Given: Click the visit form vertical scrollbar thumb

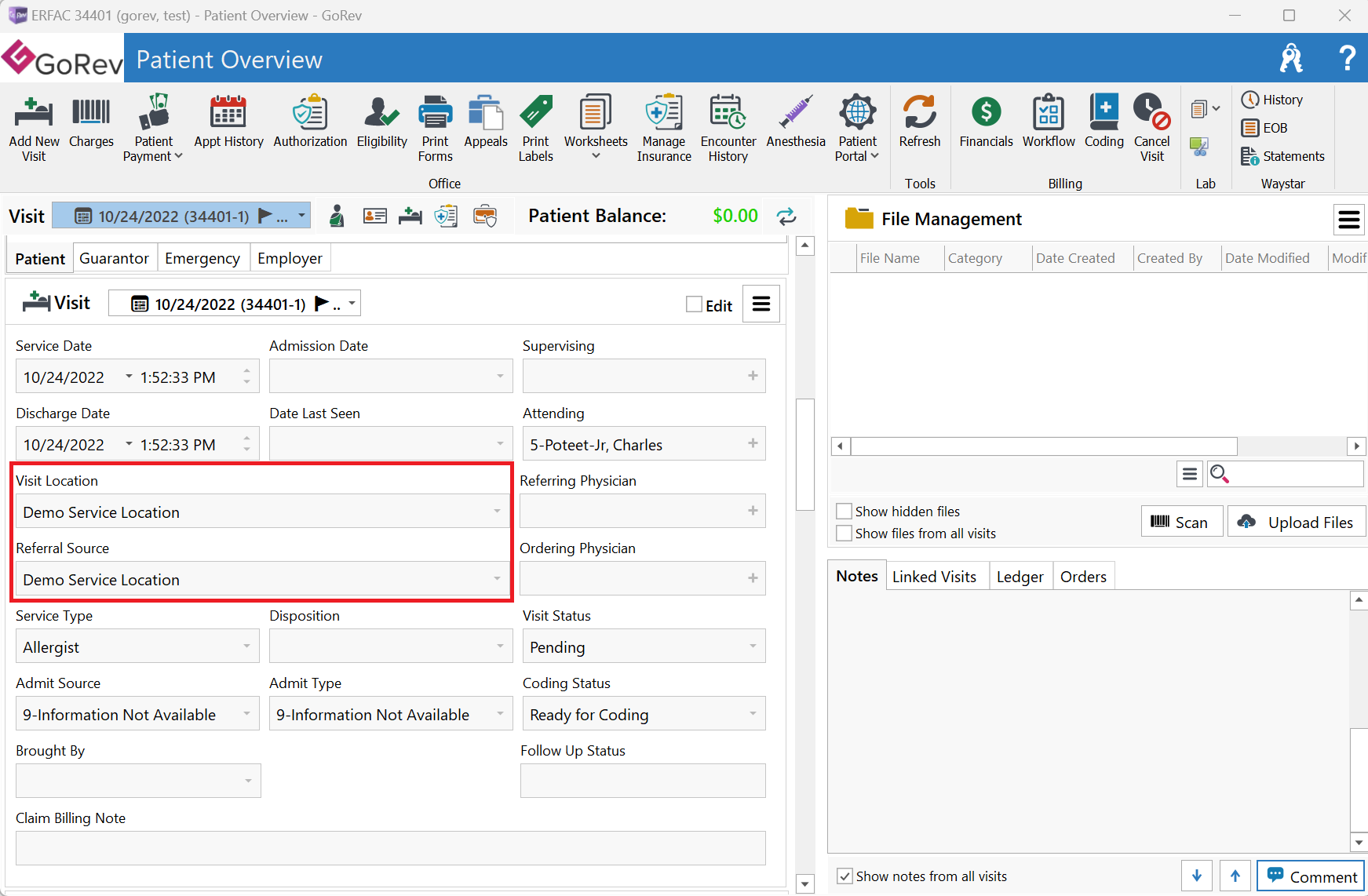Looking at the screenshot, I should click(805, 454).
